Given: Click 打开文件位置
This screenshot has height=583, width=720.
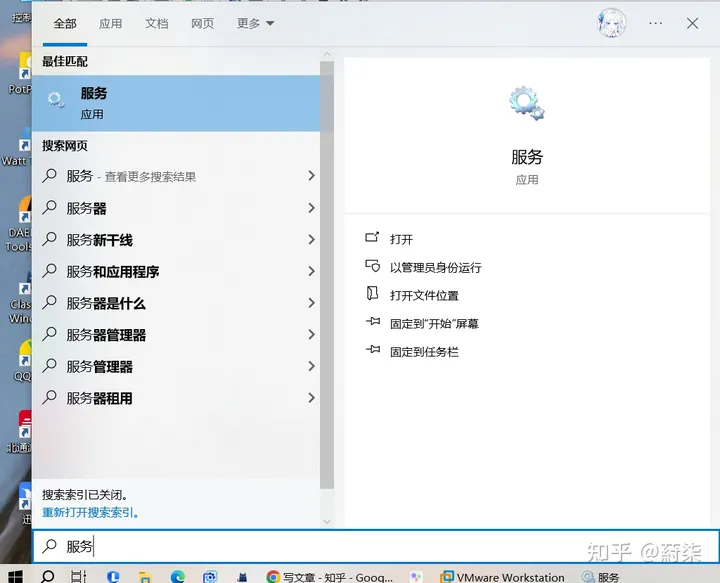Looking at the screenshot, I should 424,296.
